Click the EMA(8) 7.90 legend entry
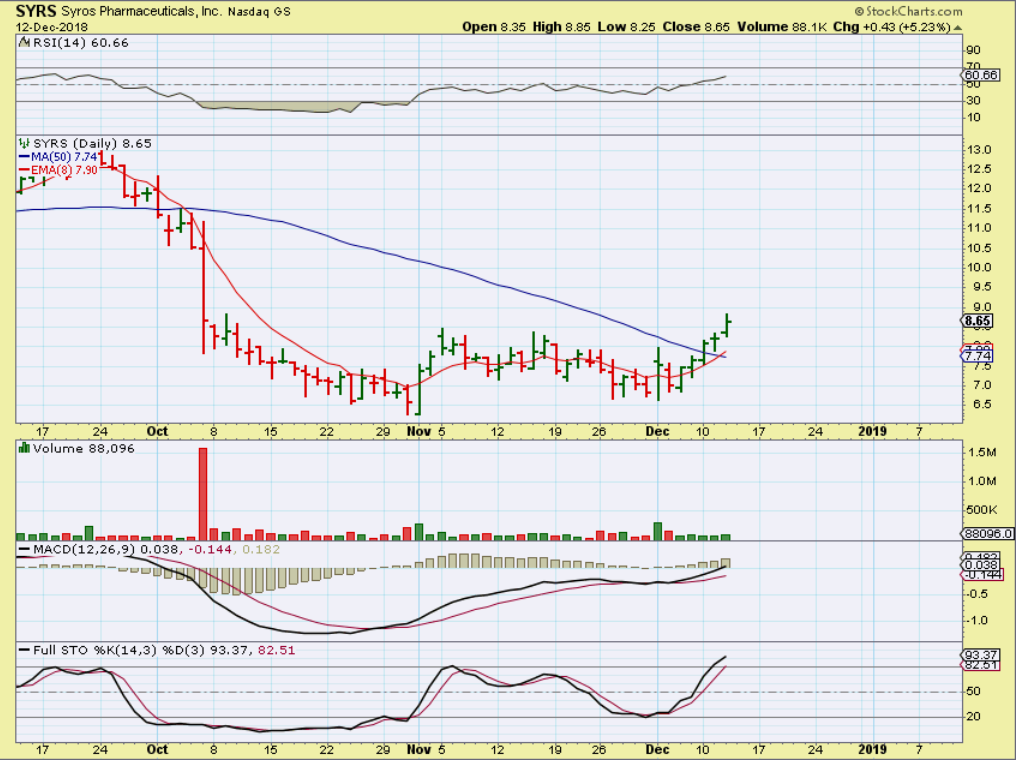 tap(58, 170)
